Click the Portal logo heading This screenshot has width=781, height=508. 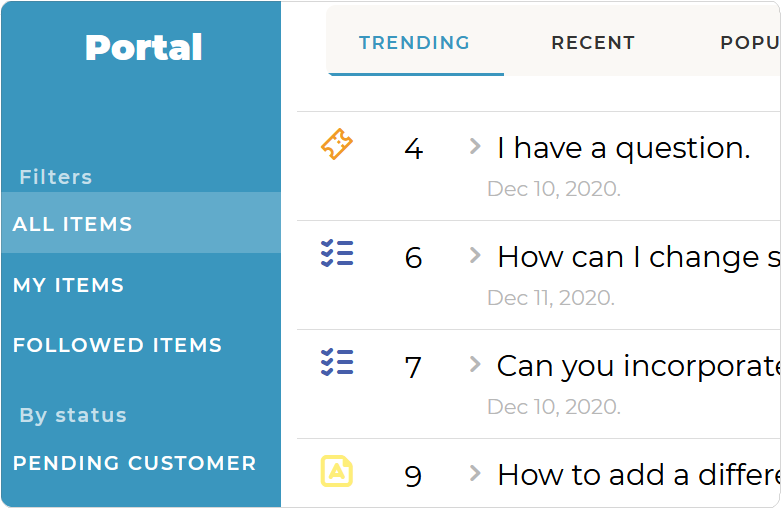point(143,47)
